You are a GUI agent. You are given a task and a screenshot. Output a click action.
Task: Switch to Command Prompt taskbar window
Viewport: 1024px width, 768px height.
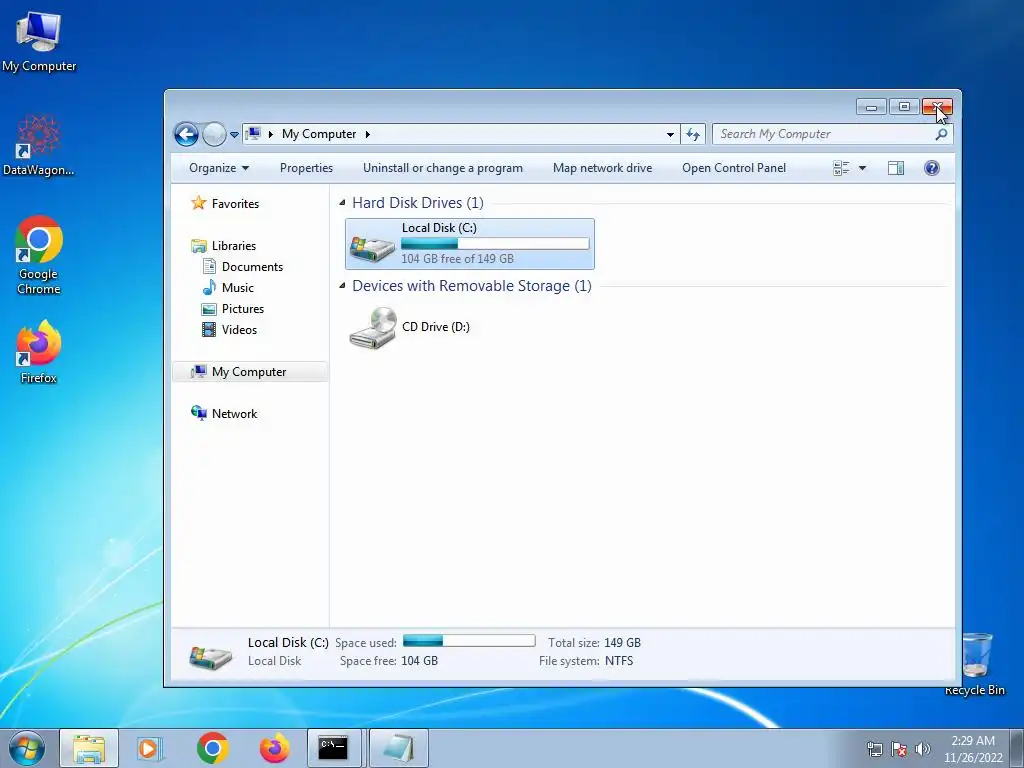(334, 748)
